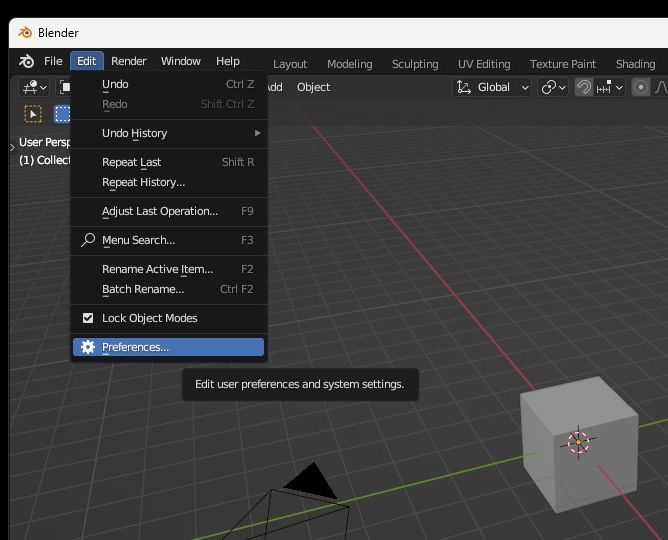Screen dimensions: 668x540
Task: Open the UV Editing workspace tab
Action: 484,64
